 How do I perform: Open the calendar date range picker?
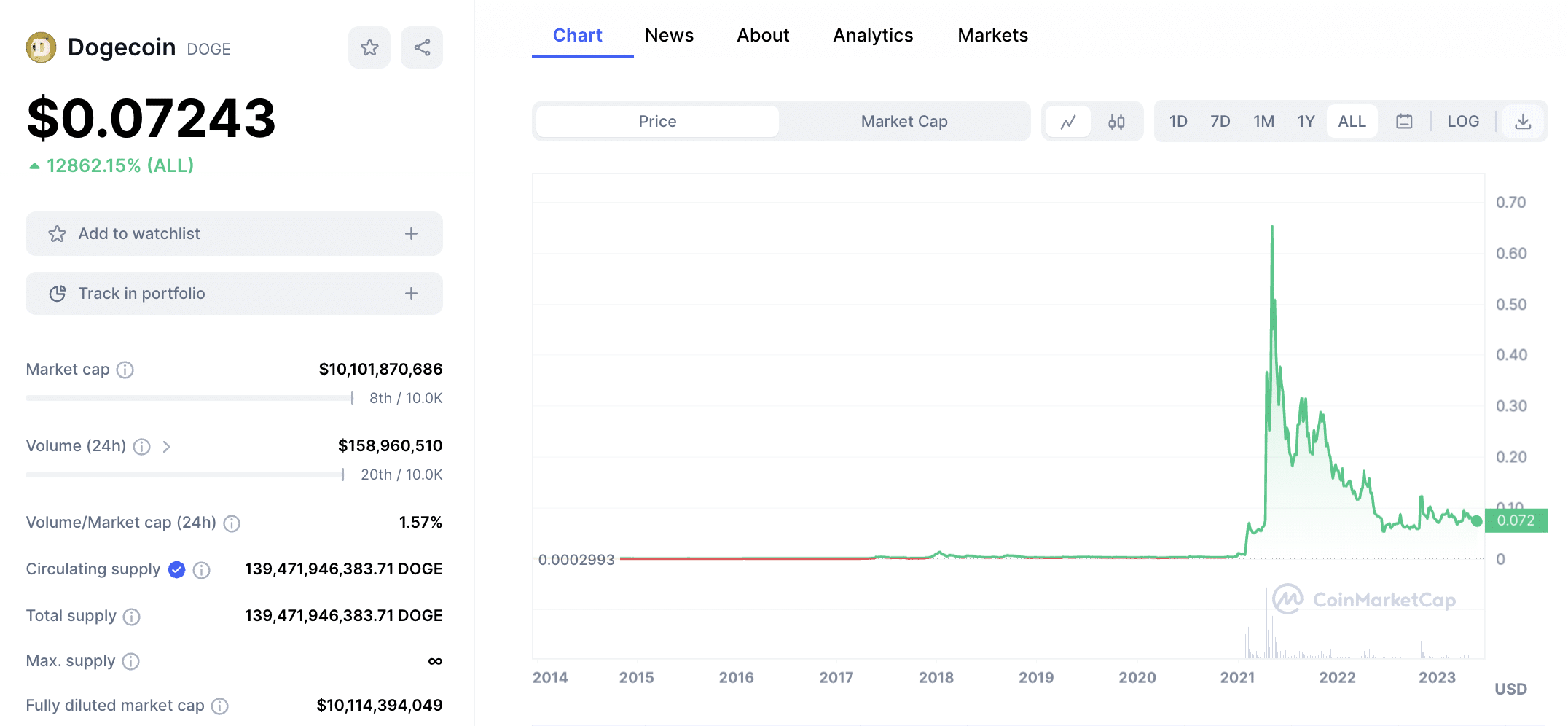(x=1404, y=122)
